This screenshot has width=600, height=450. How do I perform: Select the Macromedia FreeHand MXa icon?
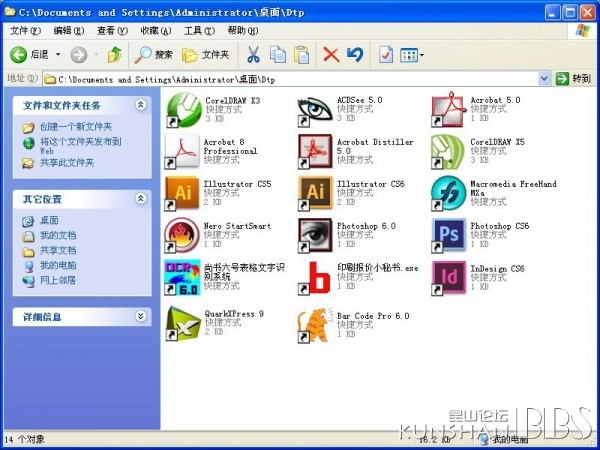click(x=448, y=193)
